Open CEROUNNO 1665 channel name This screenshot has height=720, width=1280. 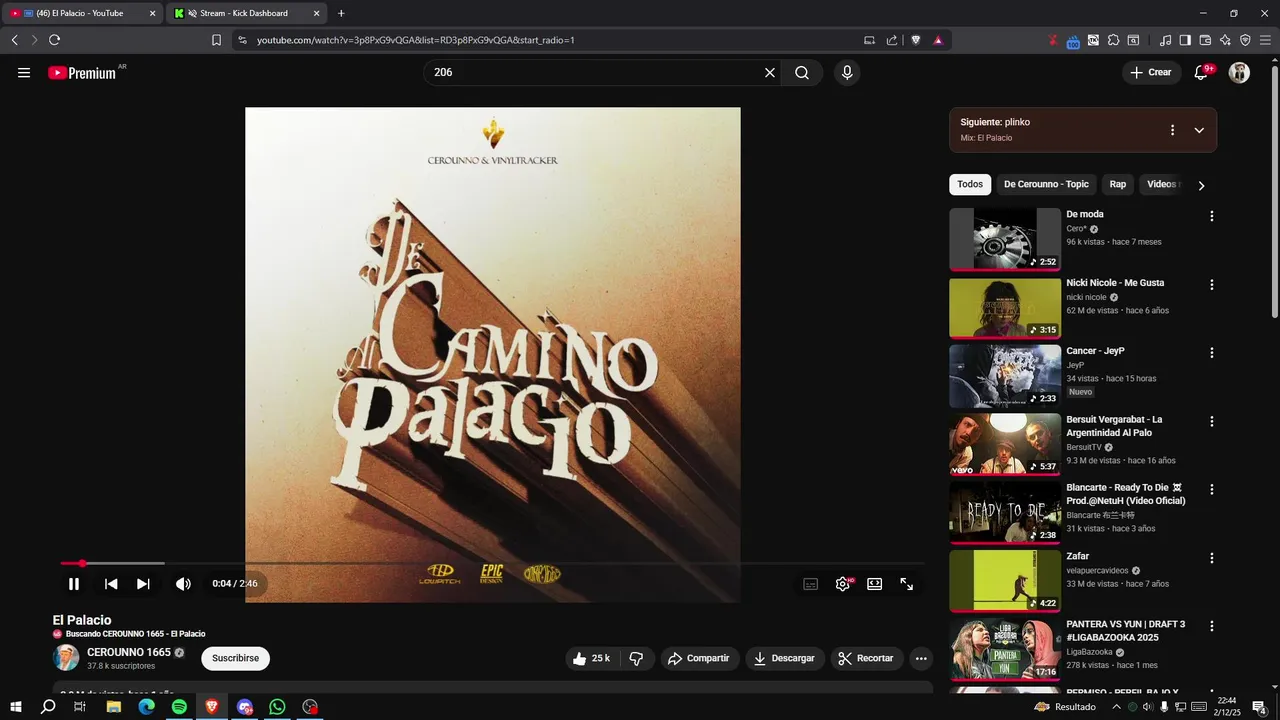click(129, 652)
